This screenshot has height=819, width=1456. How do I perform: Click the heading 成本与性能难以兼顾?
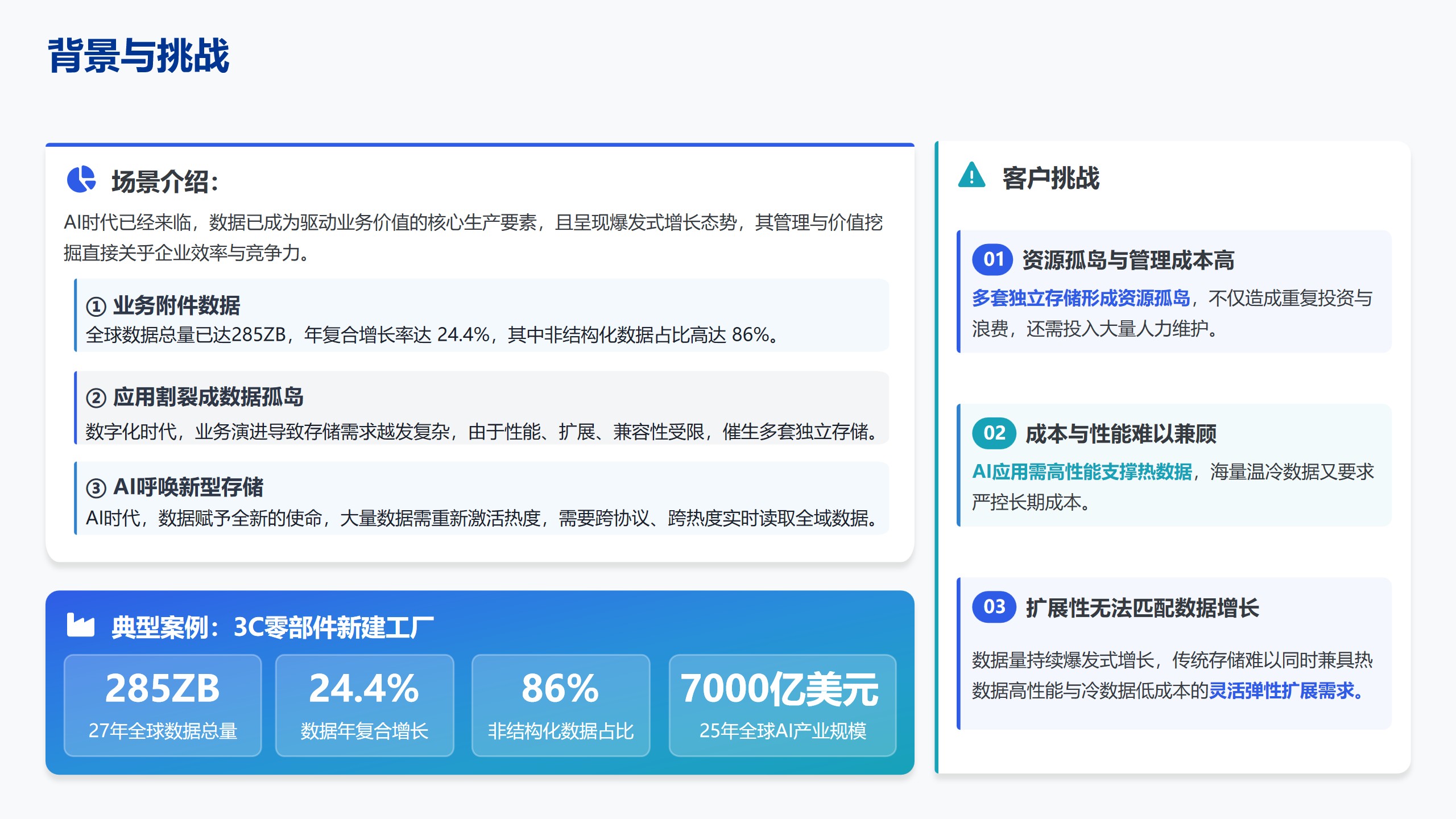click(x=1120, y=434)
